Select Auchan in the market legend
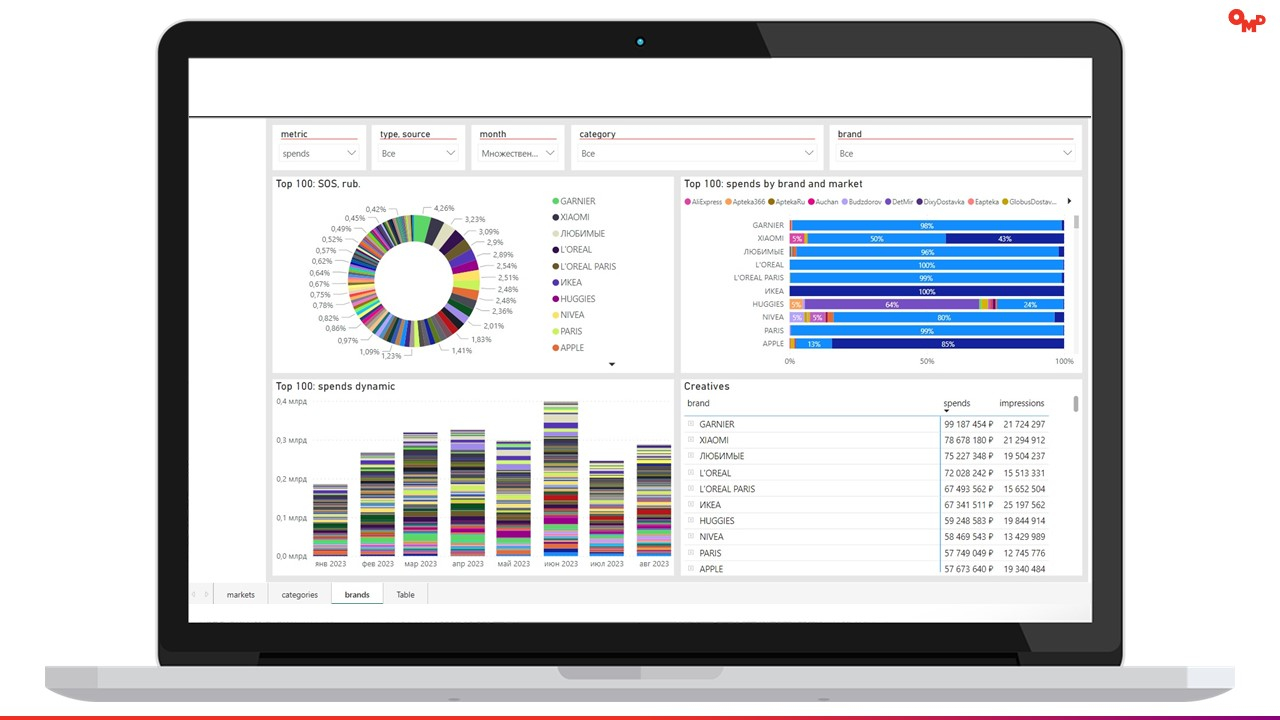 click(x=823, y=201)
